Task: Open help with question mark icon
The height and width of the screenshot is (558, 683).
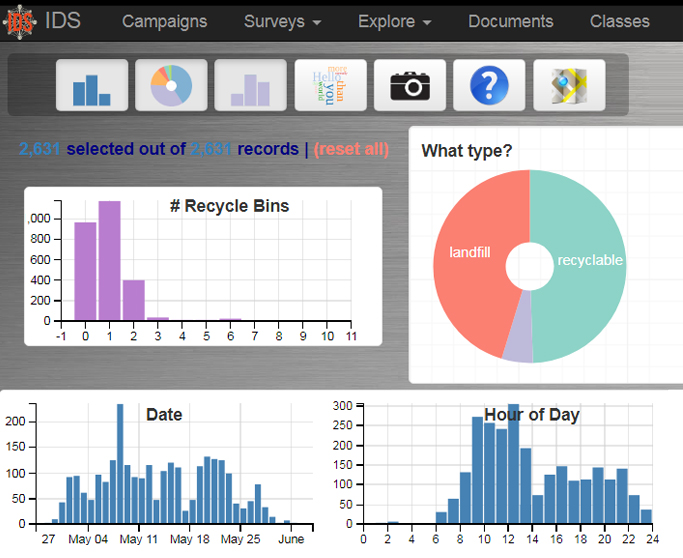Action: pyautogui.click(x=489, y=85)
